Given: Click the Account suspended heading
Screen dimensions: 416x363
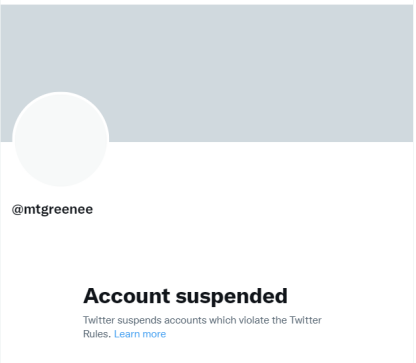Looking at the screenshot, I should [x=185, y=296].
